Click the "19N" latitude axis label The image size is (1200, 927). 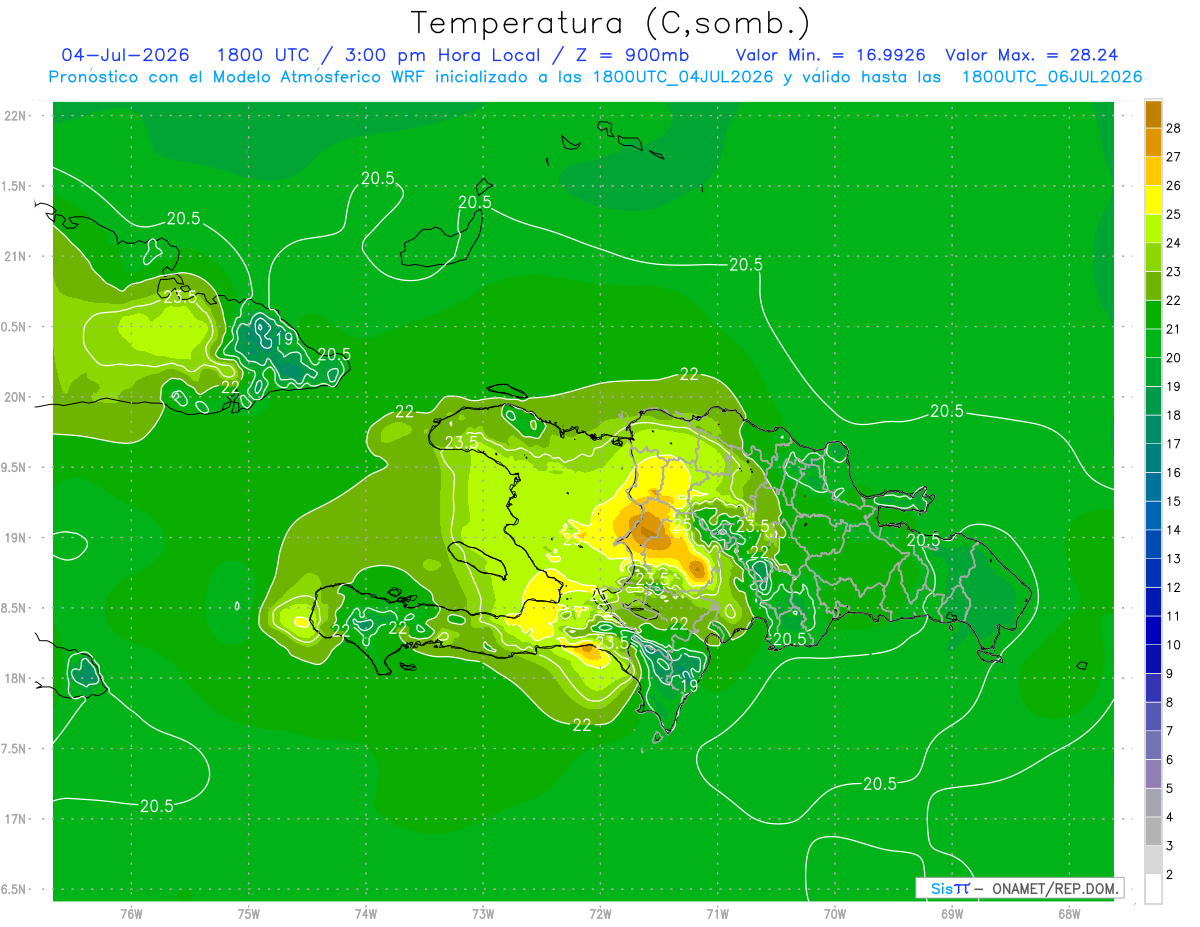(x=15, y=538)
